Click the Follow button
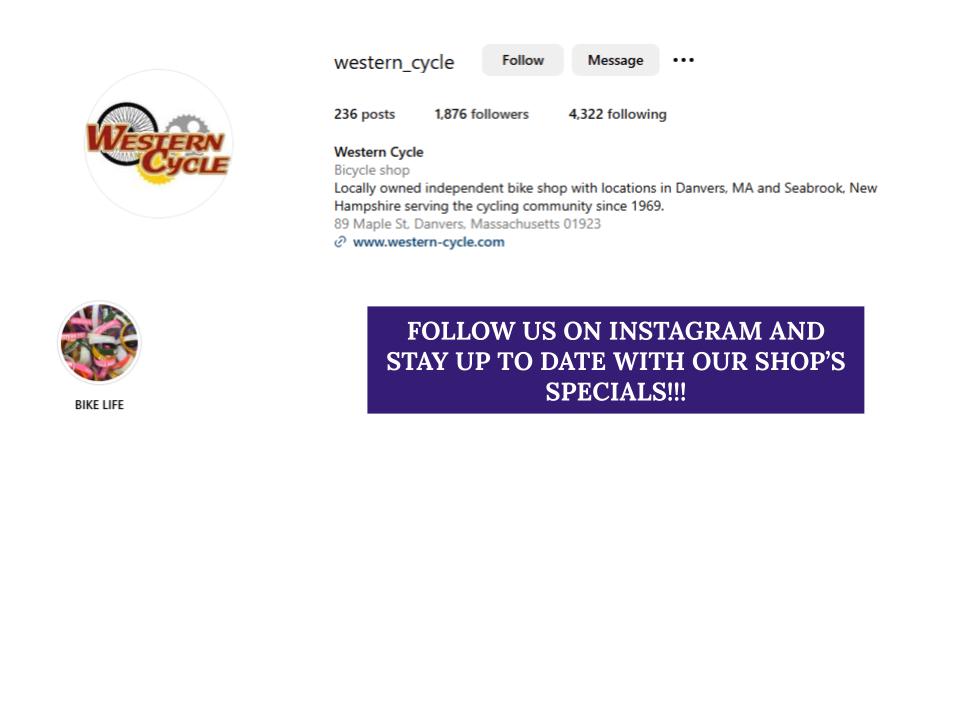 [522, 60]
